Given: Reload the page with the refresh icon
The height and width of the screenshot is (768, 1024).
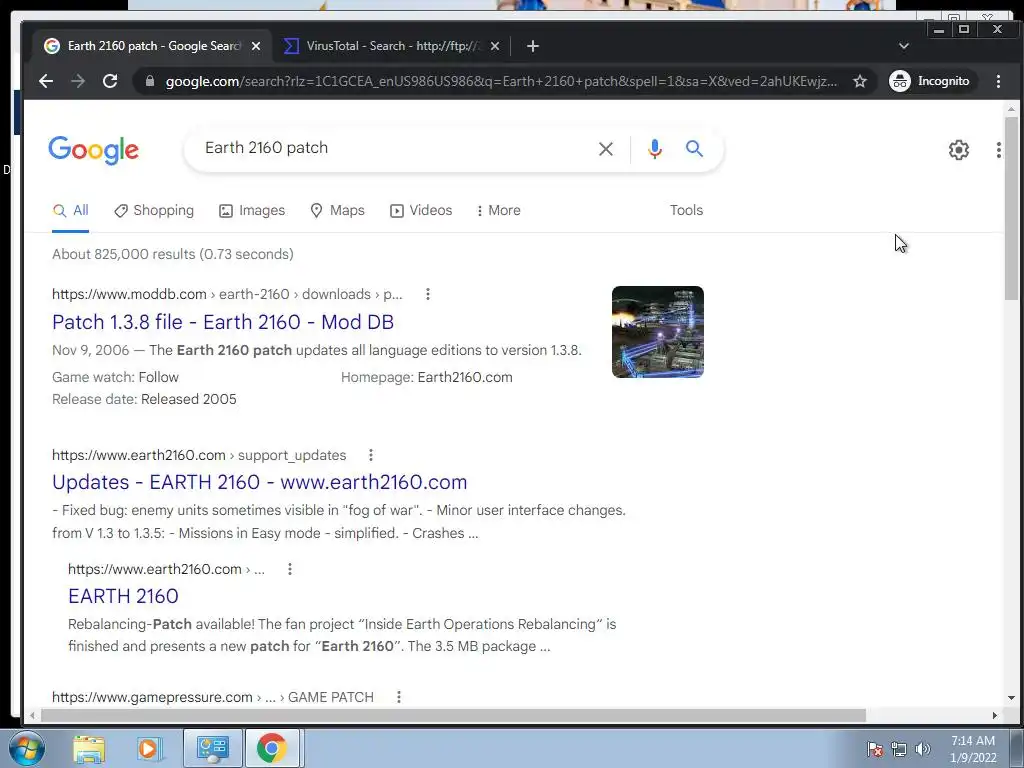Looking at the screenshot, I should pyautogui.click(x=110, y=81).
